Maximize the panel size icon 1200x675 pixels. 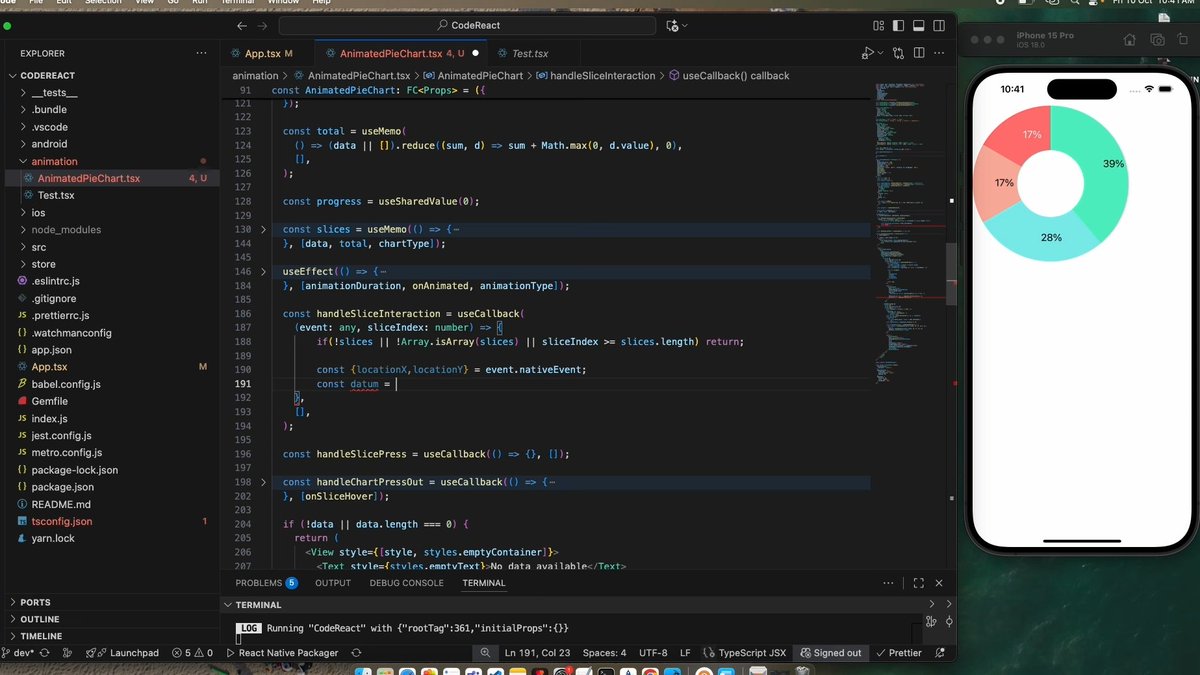pyautogui.click(x=919, y=583)
